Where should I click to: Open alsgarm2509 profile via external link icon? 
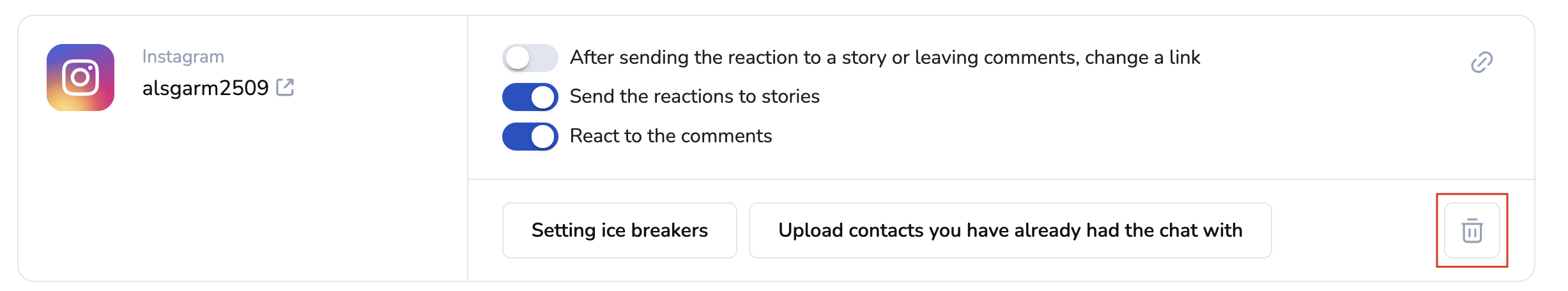click(285, 87)
